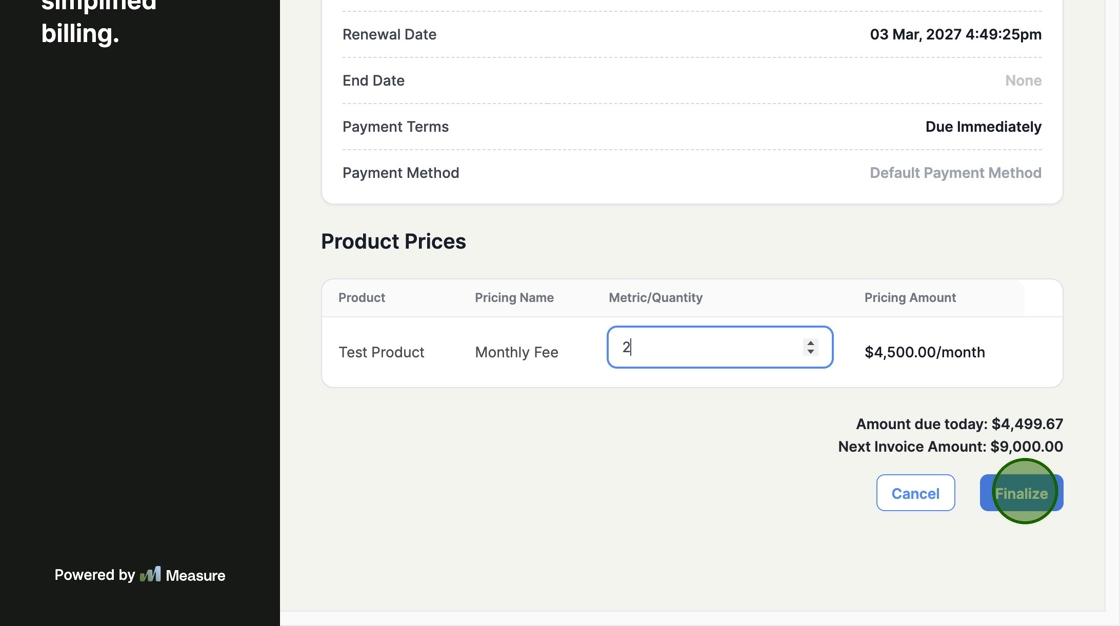Click the Measure brand name text
This screenshot has height=626, width=1120.
pos(195,575)
